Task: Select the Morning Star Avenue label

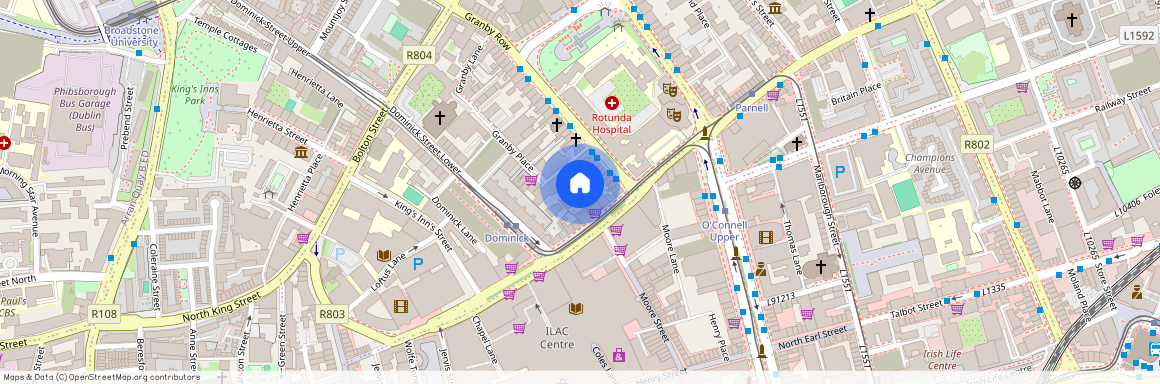Action: click(18, 201)
